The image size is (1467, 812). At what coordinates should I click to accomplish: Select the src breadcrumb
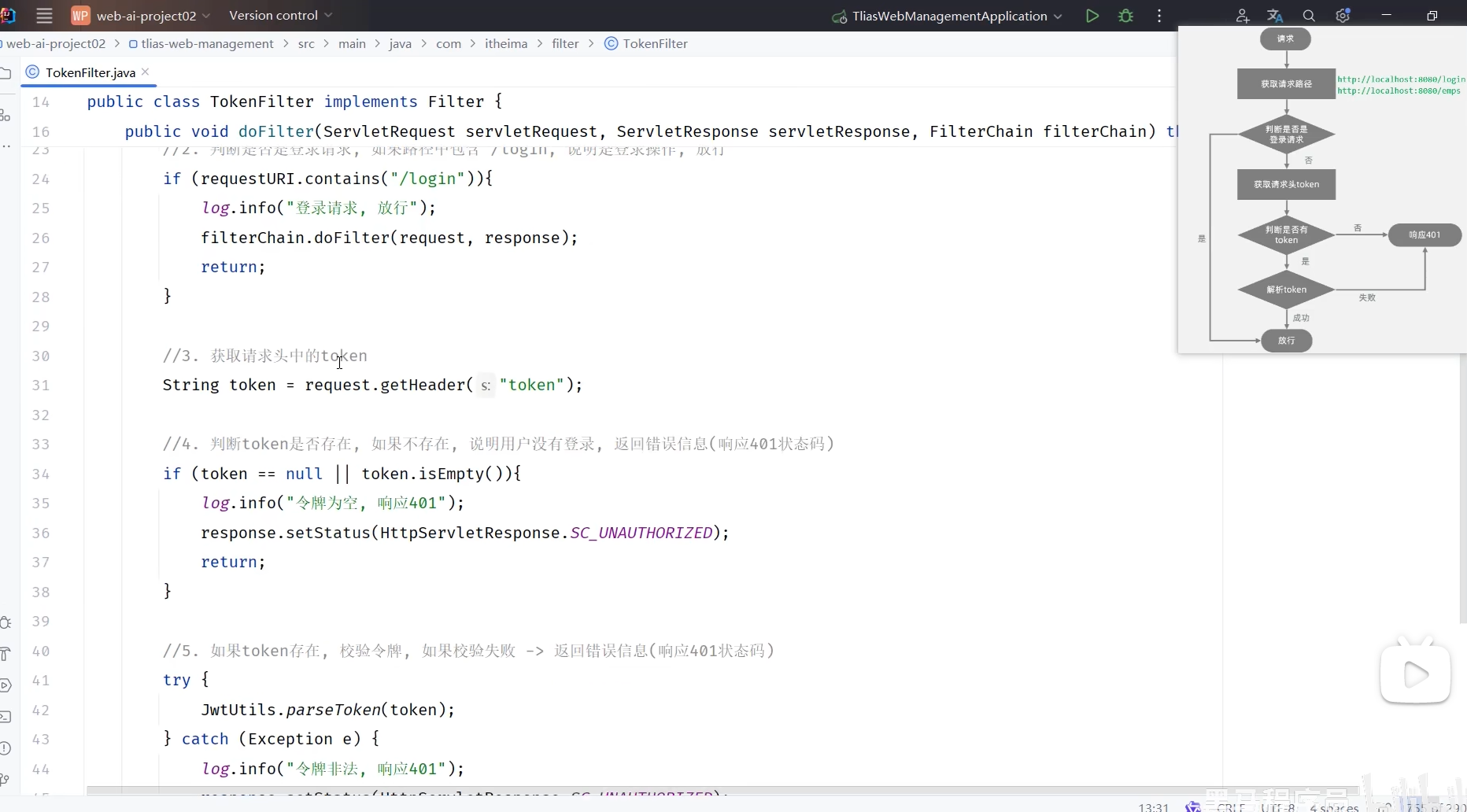[306, 44]
